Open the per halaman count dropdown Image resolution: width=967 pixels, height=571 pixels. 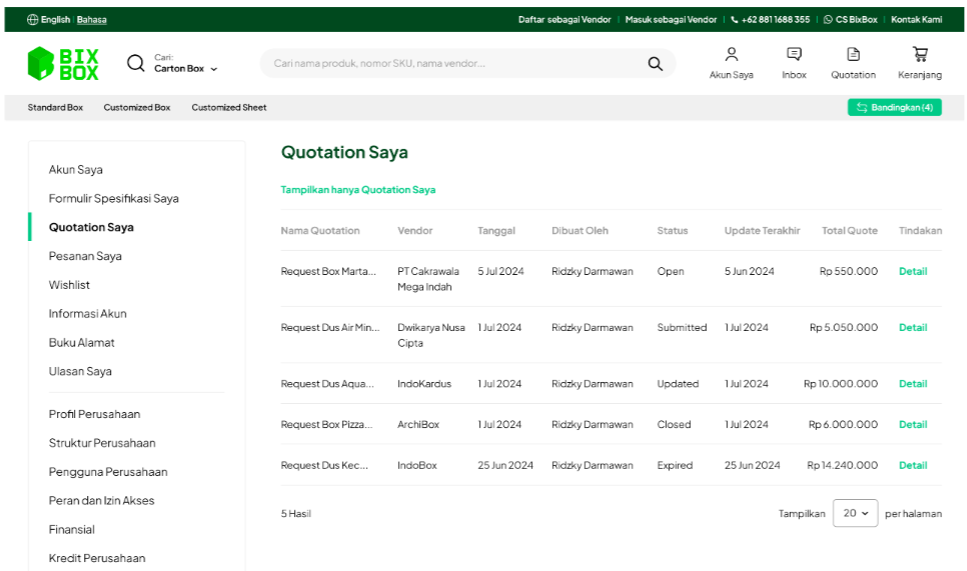tap(855, 513)
